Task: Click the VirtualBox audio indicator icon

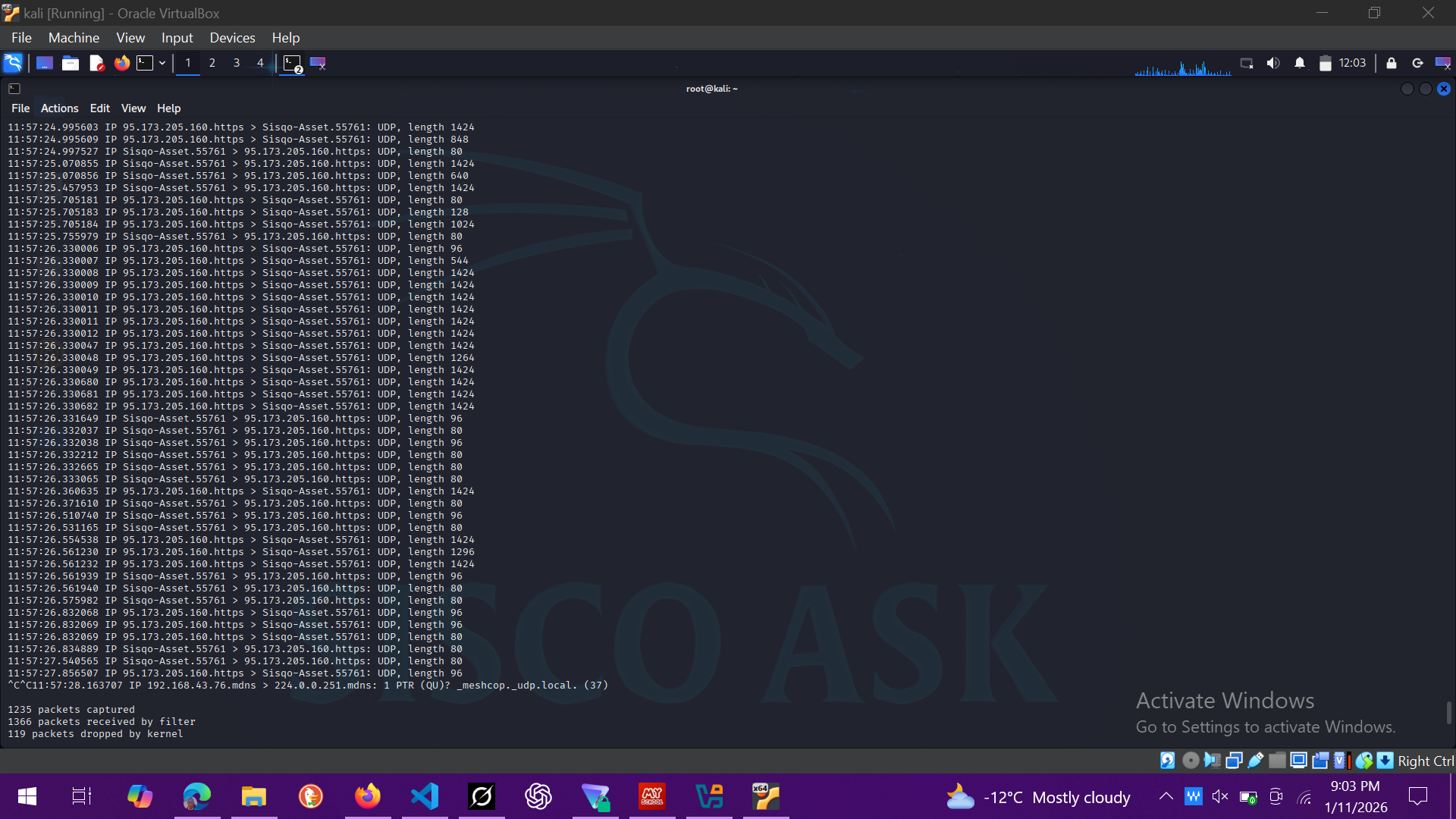Action: click(1212, 761)
